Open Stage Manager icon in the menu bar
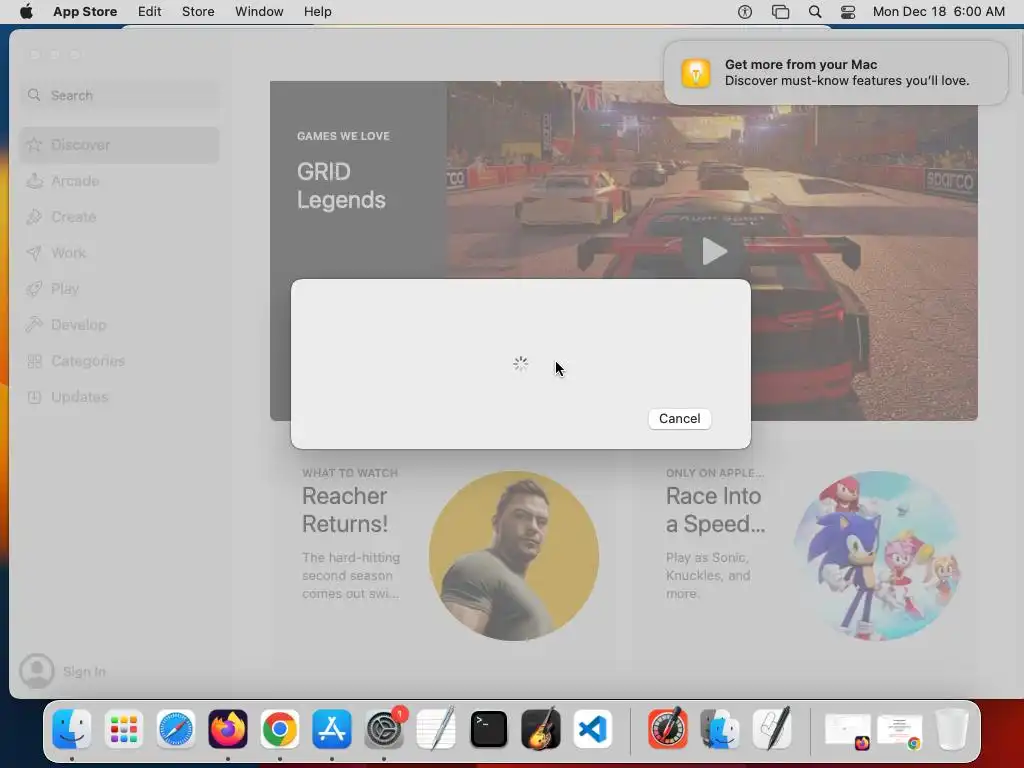Viewport: 1024px width, 768px height. pyautogui.click(x=780, y=12)
